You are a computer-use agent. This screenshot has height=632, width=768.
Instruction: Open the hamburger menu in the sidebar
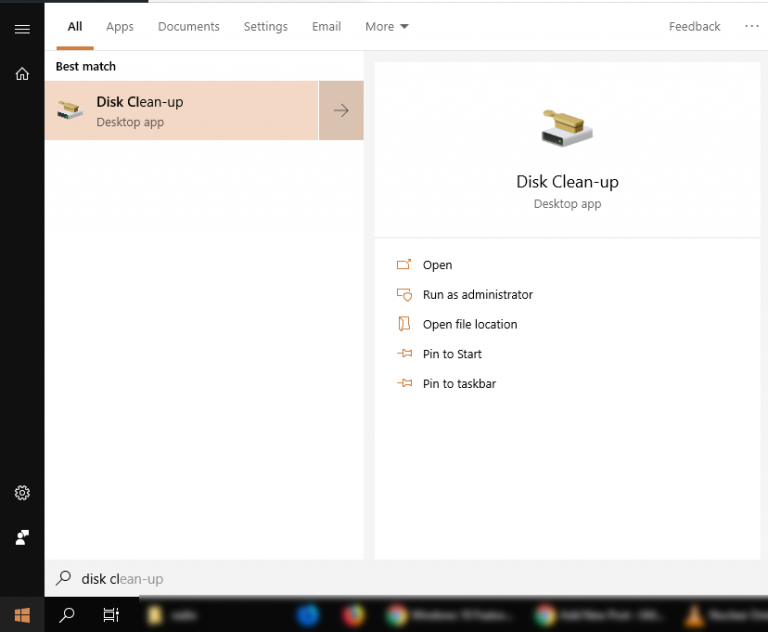click(22, 29)
